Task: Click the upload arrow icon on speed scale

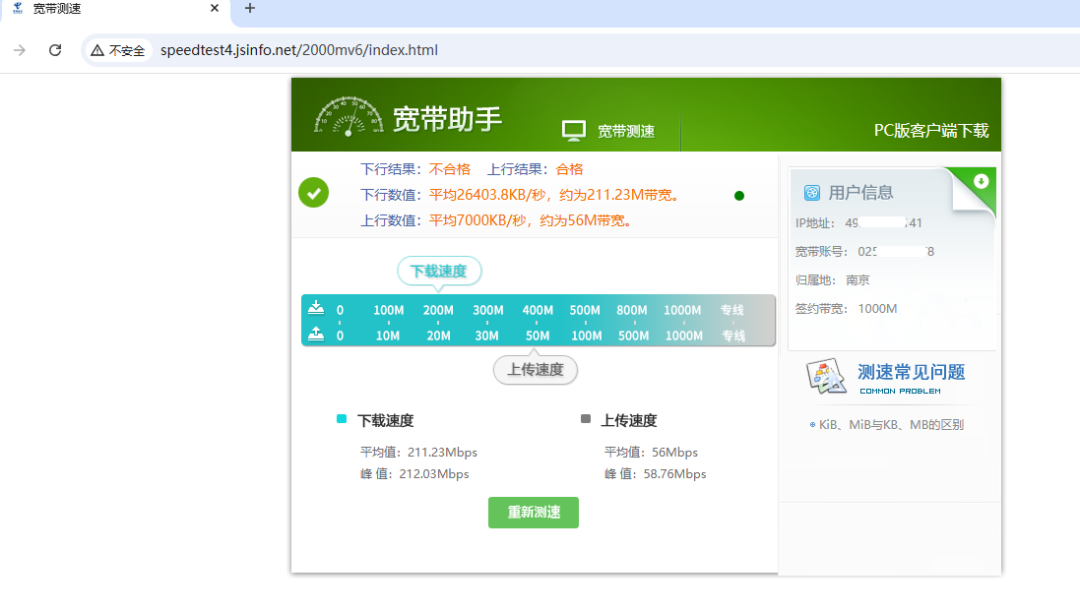Action: [x=316, y=334]
